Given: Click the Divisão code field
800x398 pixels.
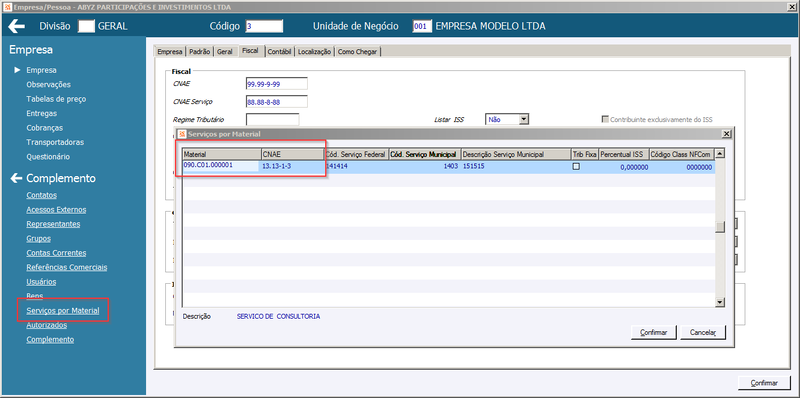Looking at the screenshot, I should pyautogui.click(x=86, y=26).
